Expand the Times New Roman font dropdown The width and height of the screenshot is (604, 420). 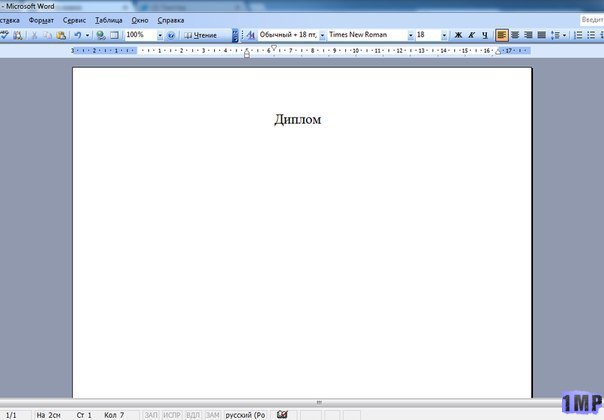point(410,35)
